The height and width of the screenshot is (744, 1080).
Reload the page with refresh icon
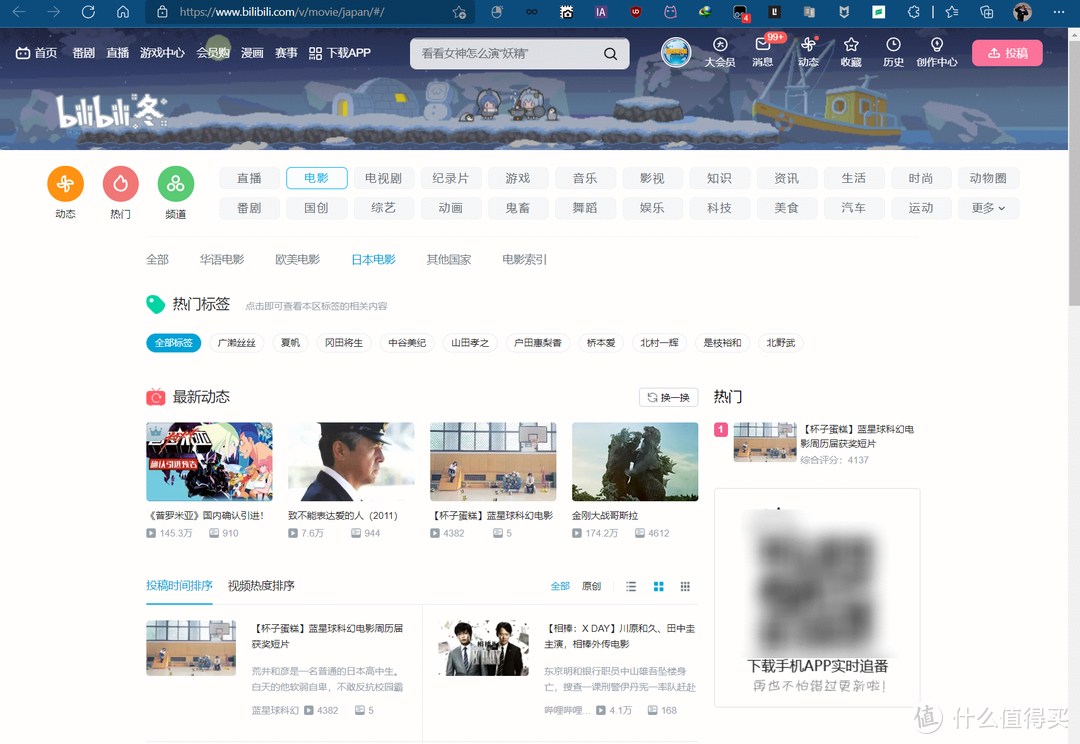[88, 12]
